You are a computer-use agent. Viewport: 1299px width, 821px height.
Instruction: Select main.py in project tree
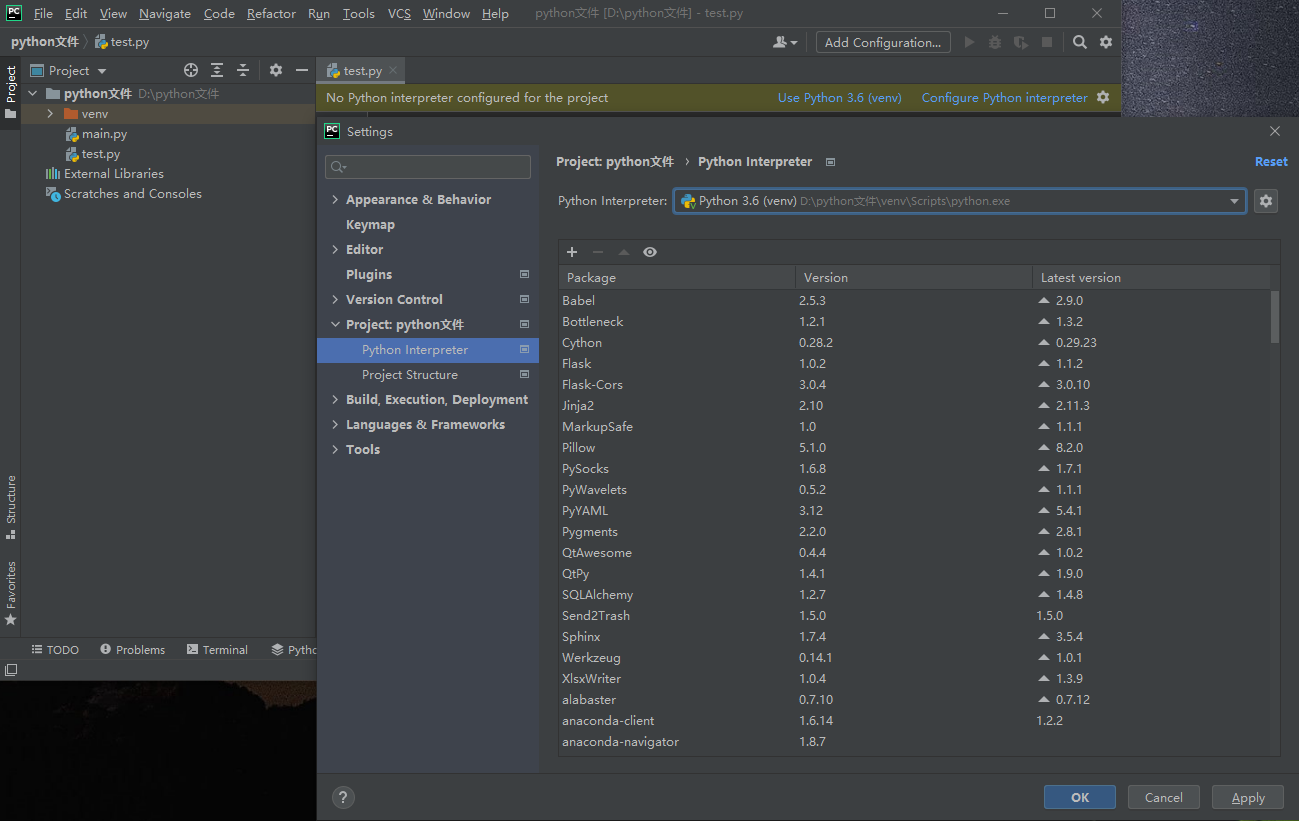(x=104, y=134)
